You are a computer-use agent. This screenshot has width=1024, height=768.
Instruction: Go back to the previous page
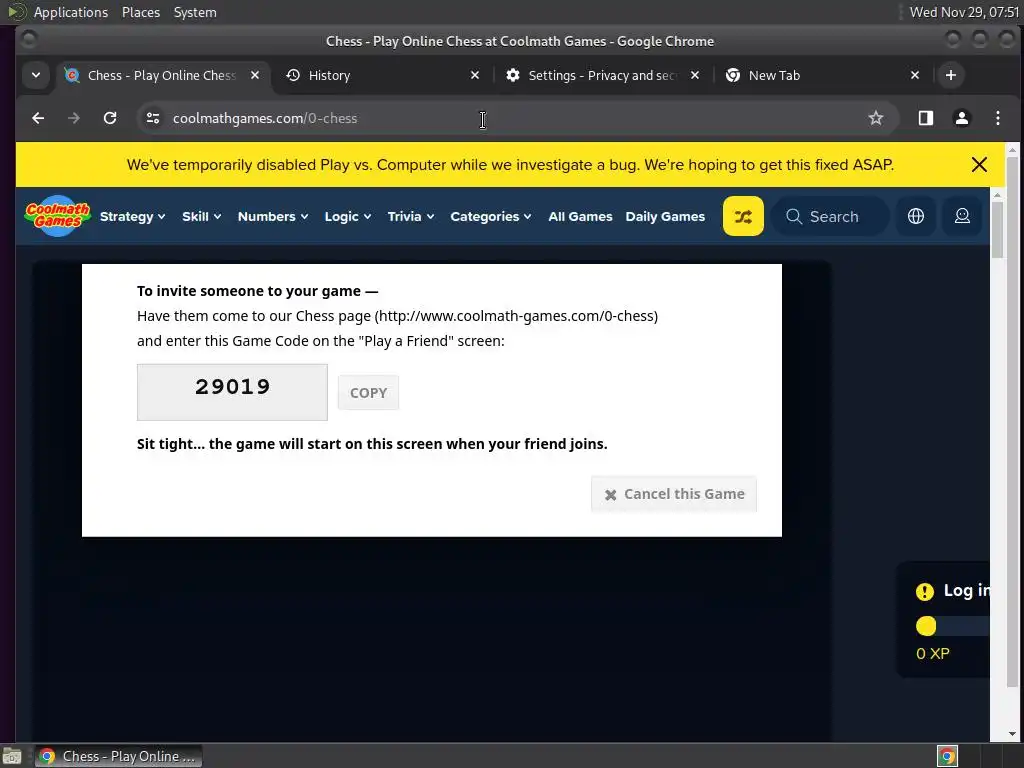tap(38, 118)
